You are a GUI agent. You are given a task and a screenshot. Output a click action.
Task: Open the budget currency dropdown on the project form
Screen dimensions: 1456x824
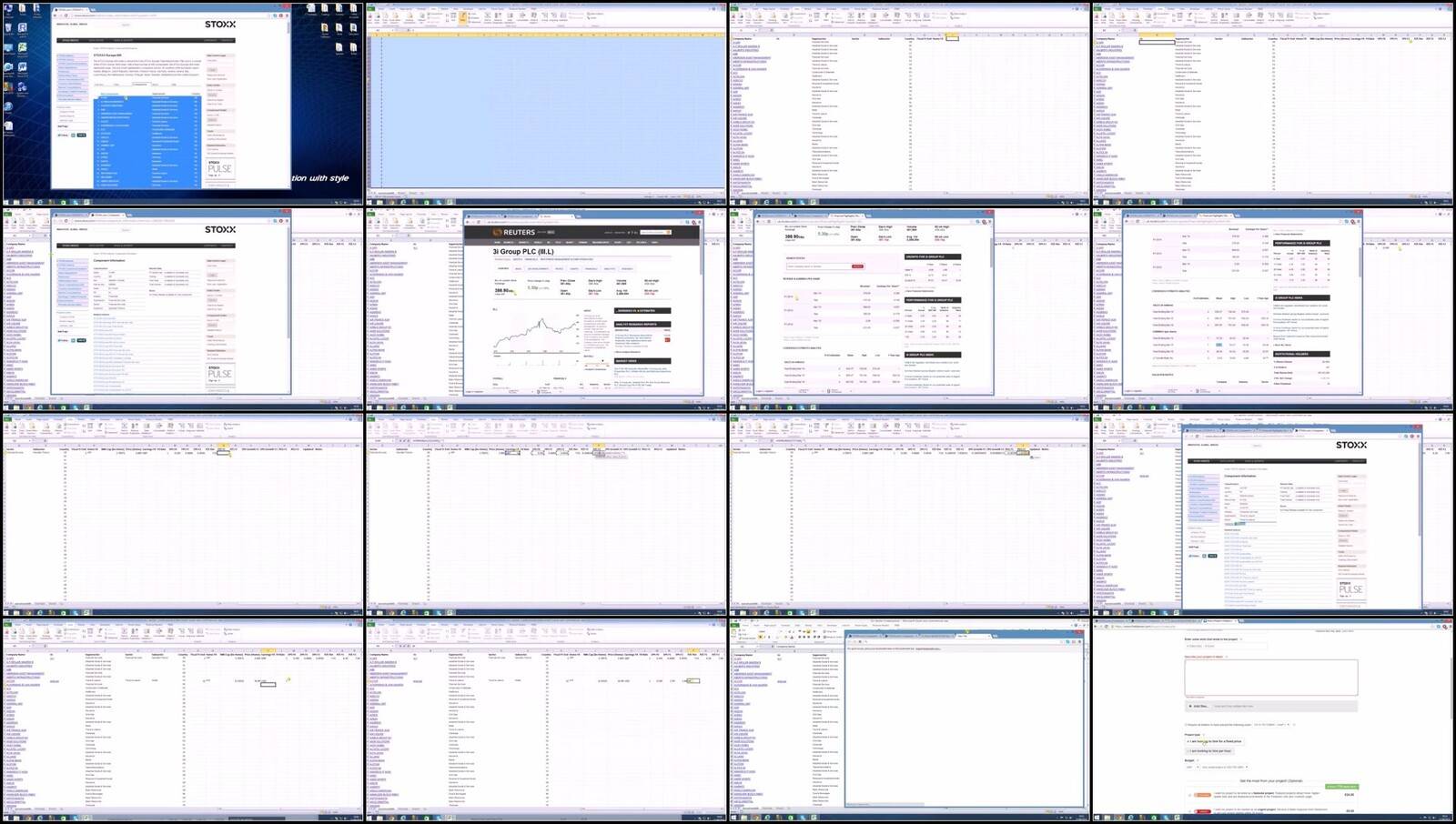tap(1192, 767)
